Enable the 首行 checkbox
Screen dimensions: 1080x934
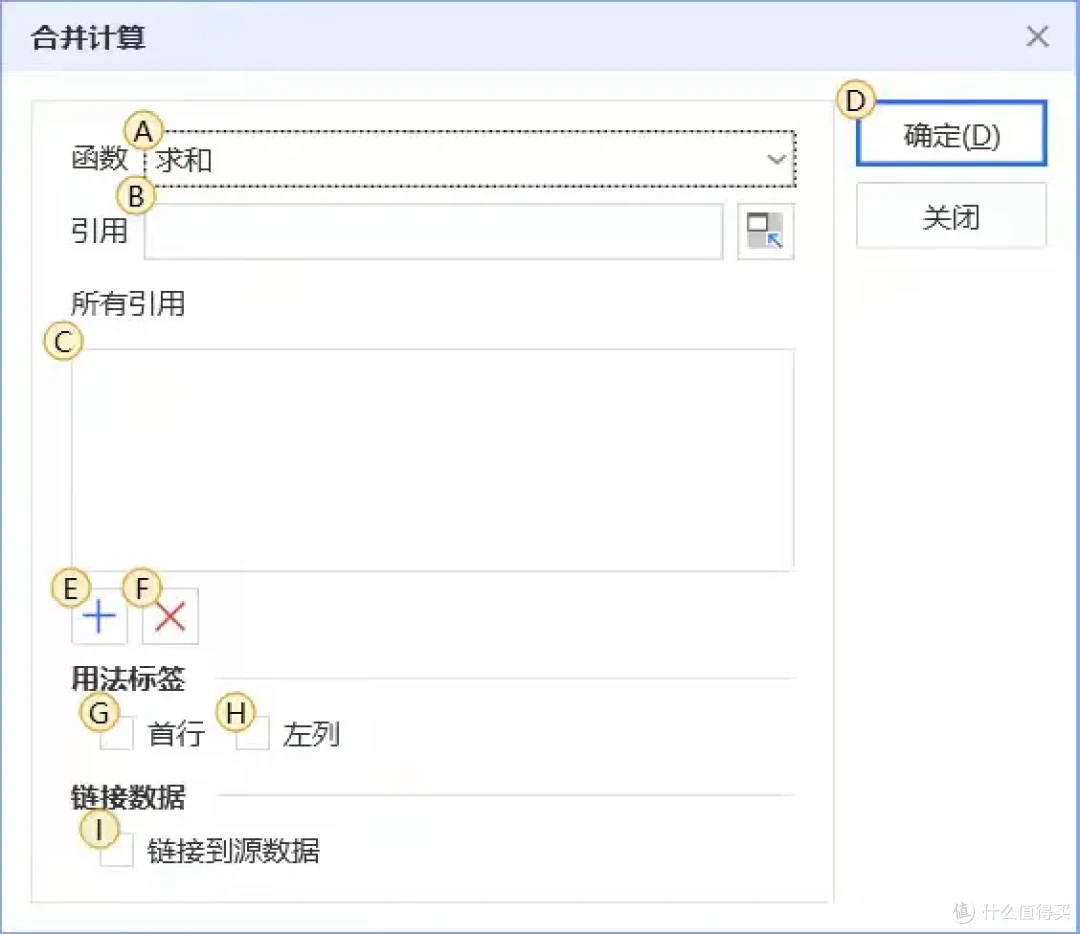[x=116, y=734]
